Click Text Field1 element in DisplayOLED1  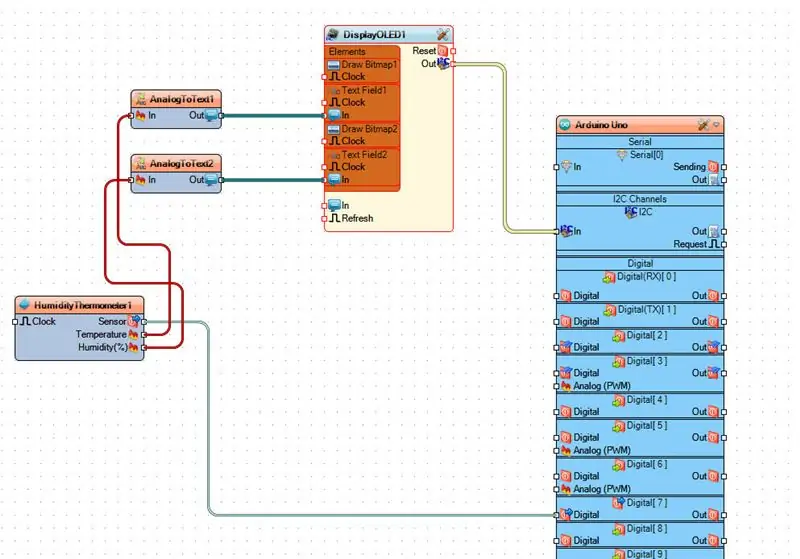[x=362, y=90]
